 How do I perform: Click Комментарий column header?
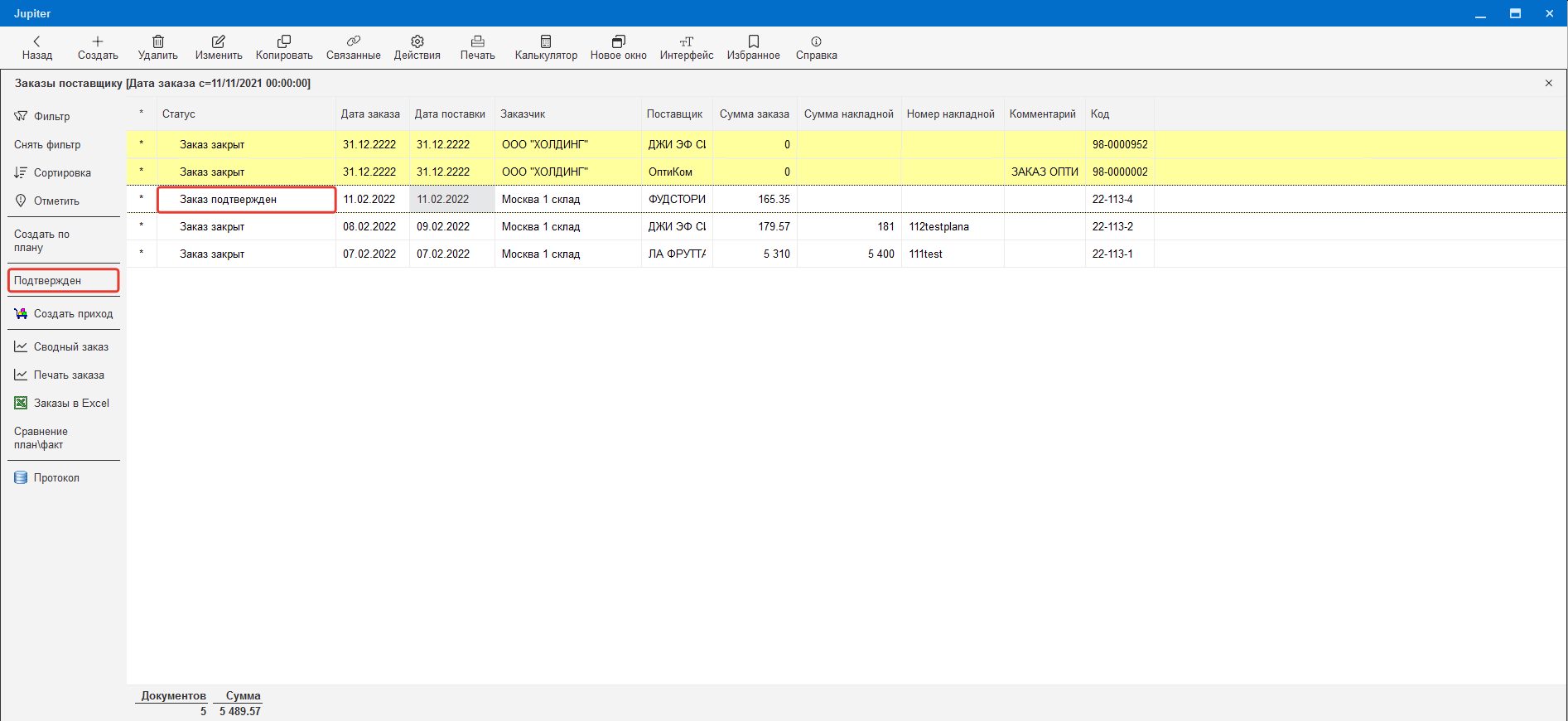(1043, 114)
